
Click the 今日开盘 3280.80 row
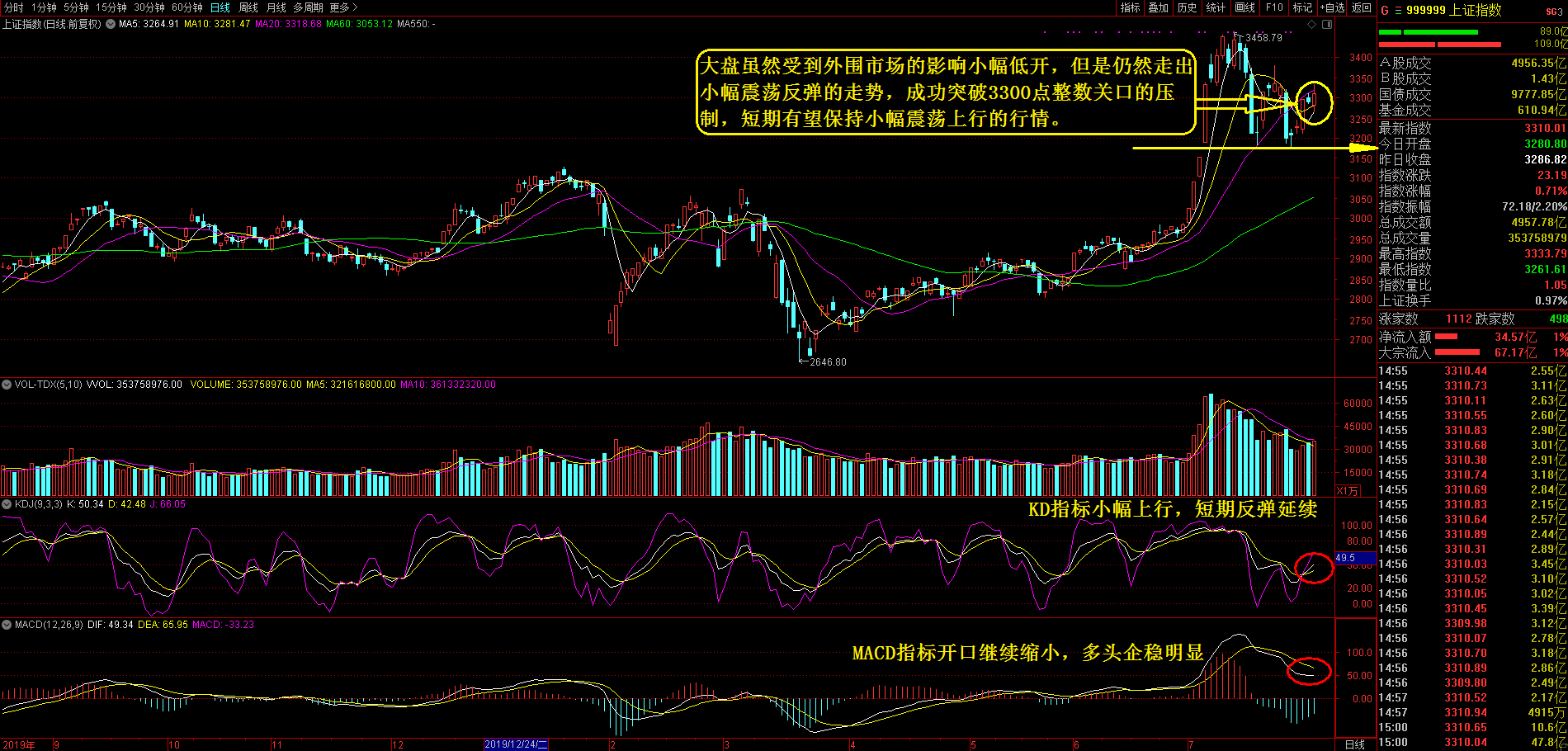[1472, 144]
